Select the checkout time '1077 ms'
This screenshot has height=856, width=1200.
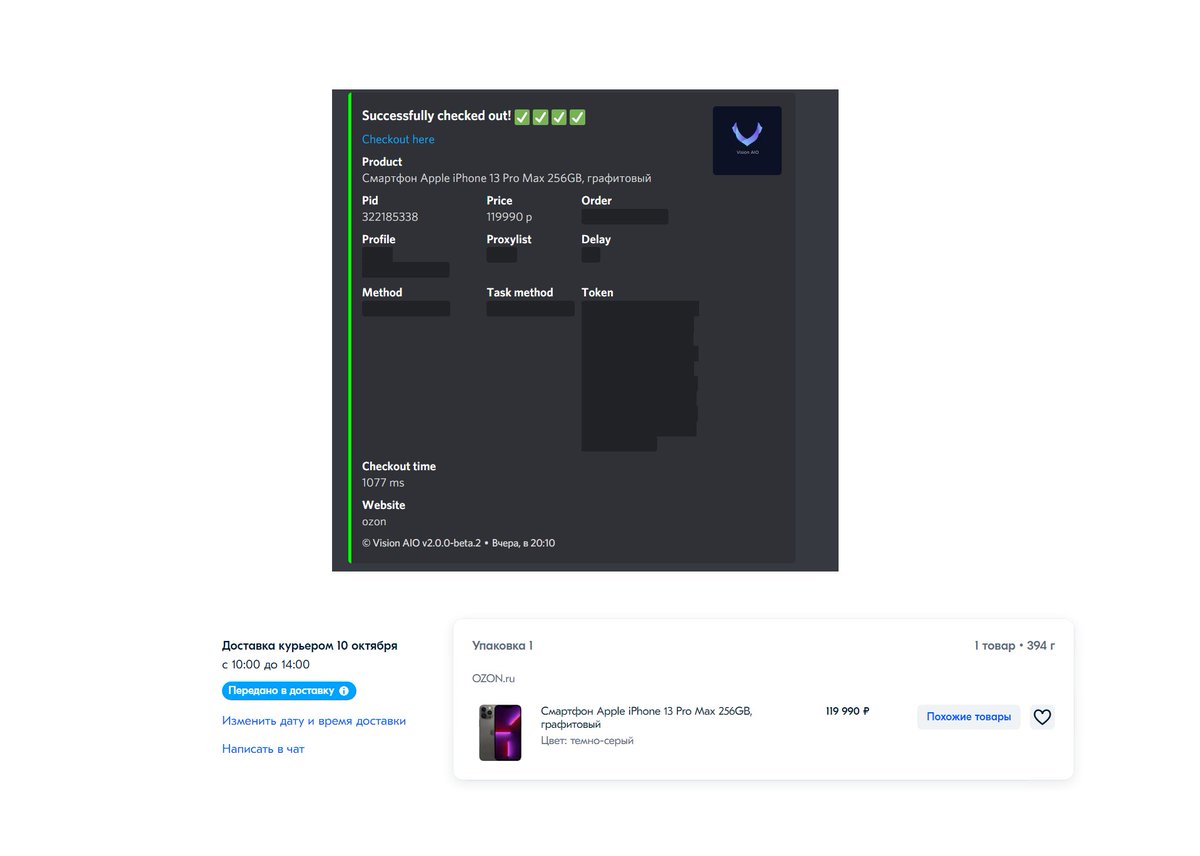tap(383, 483)
